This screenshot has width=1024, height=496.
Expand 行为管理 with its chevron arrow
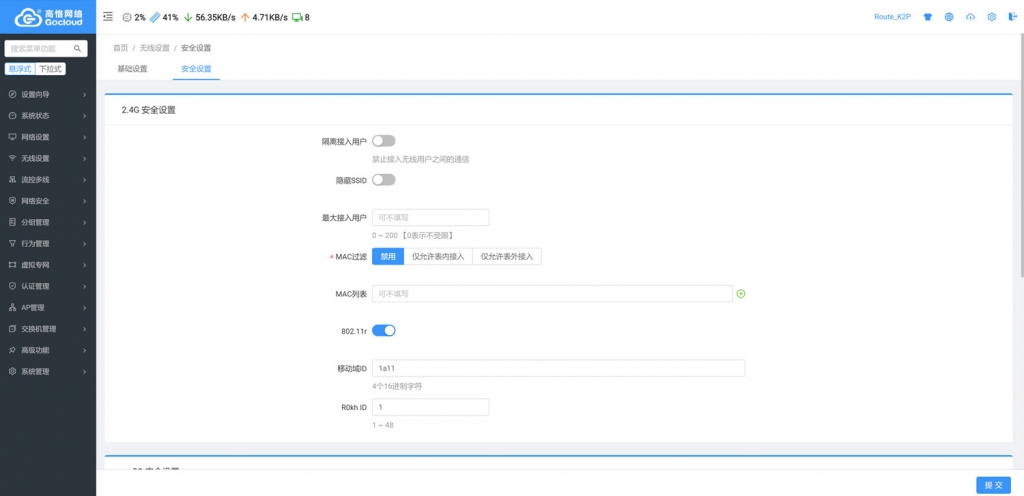[x=85, y=243]
